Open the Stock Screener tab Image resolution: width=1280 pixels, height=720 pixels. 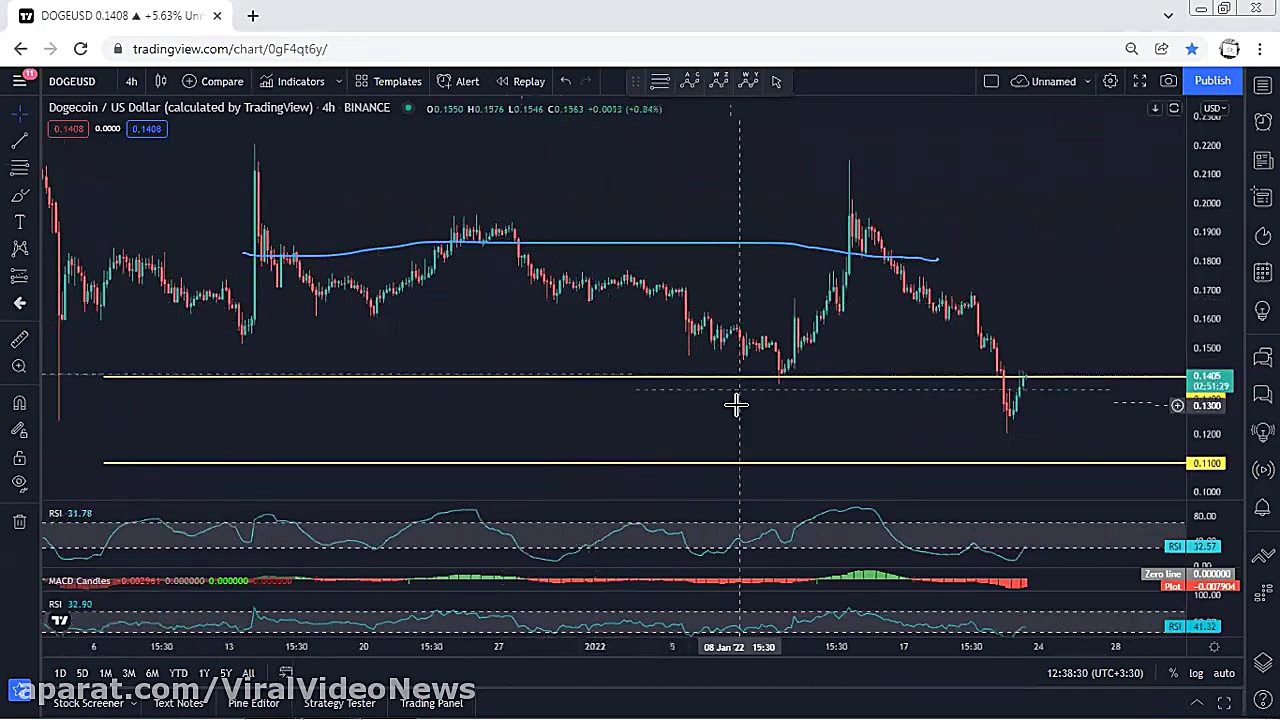pos(88,703)
